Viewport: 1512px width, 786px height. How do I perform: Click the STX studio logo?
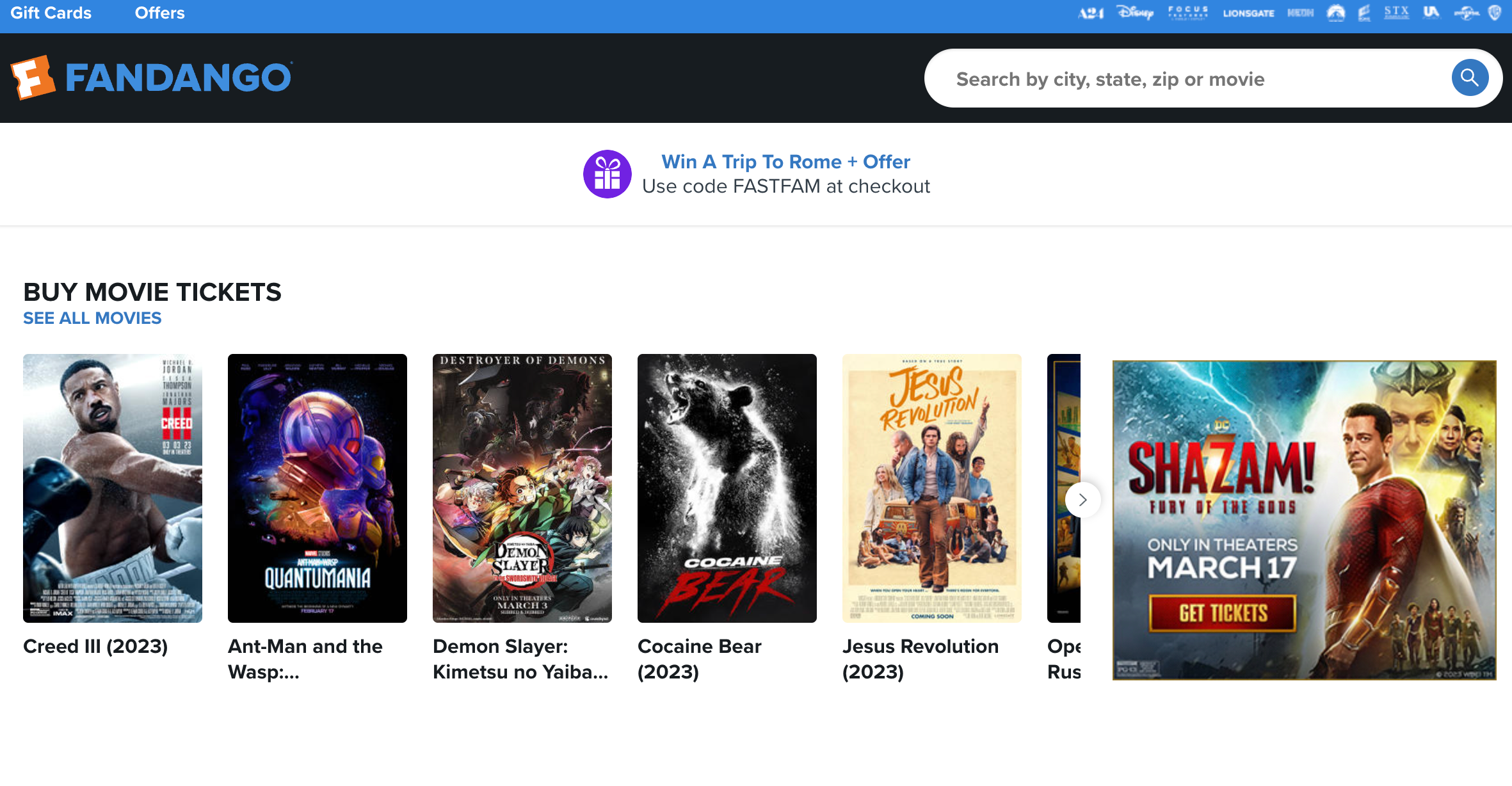tap(1396, 13)
